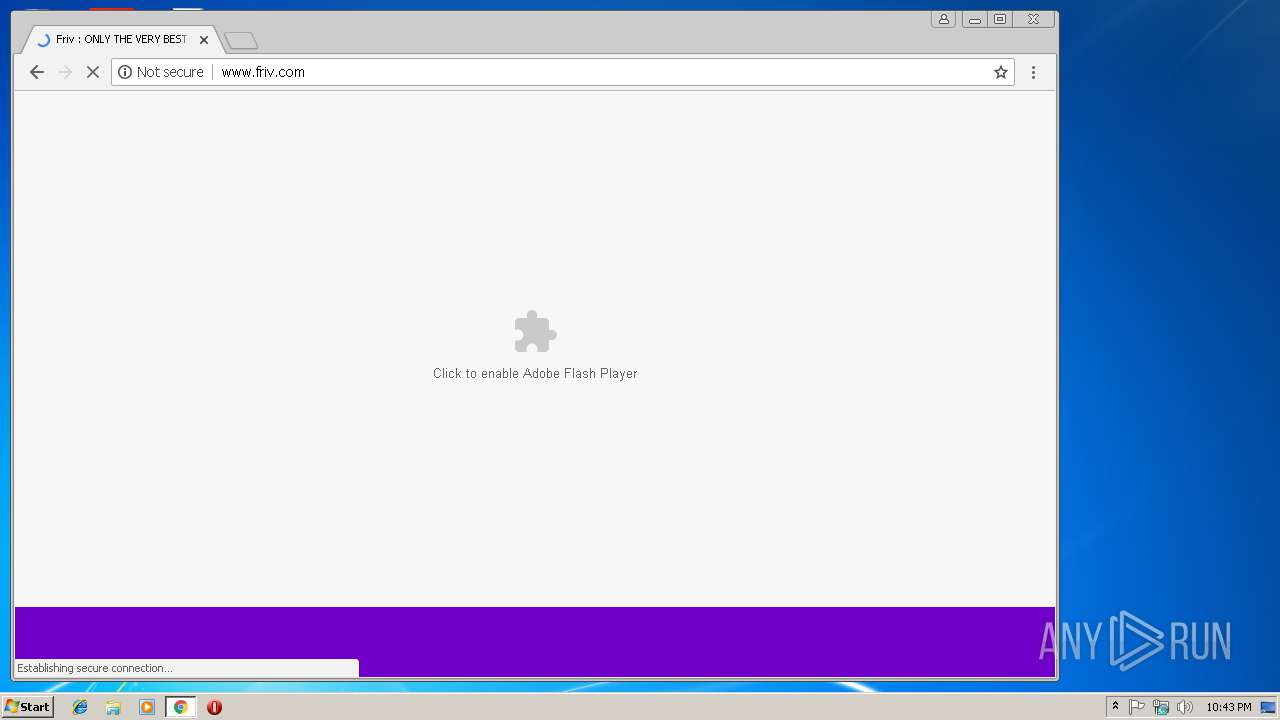Open the network tray icon

tap(1161, 707)
